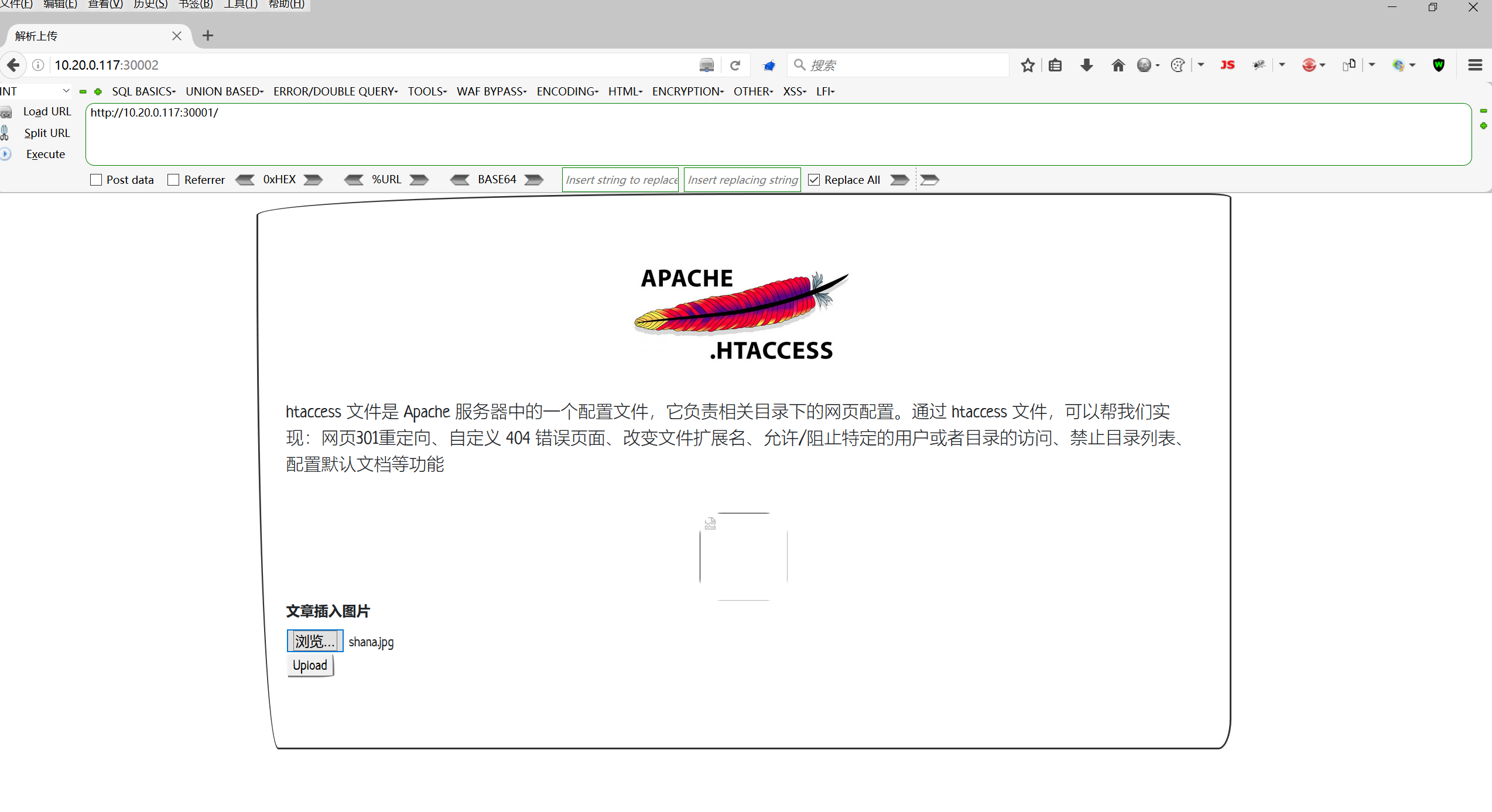Click the Upload button
The width and height of the screenshot is (1492, 812).
click(310, 665)
